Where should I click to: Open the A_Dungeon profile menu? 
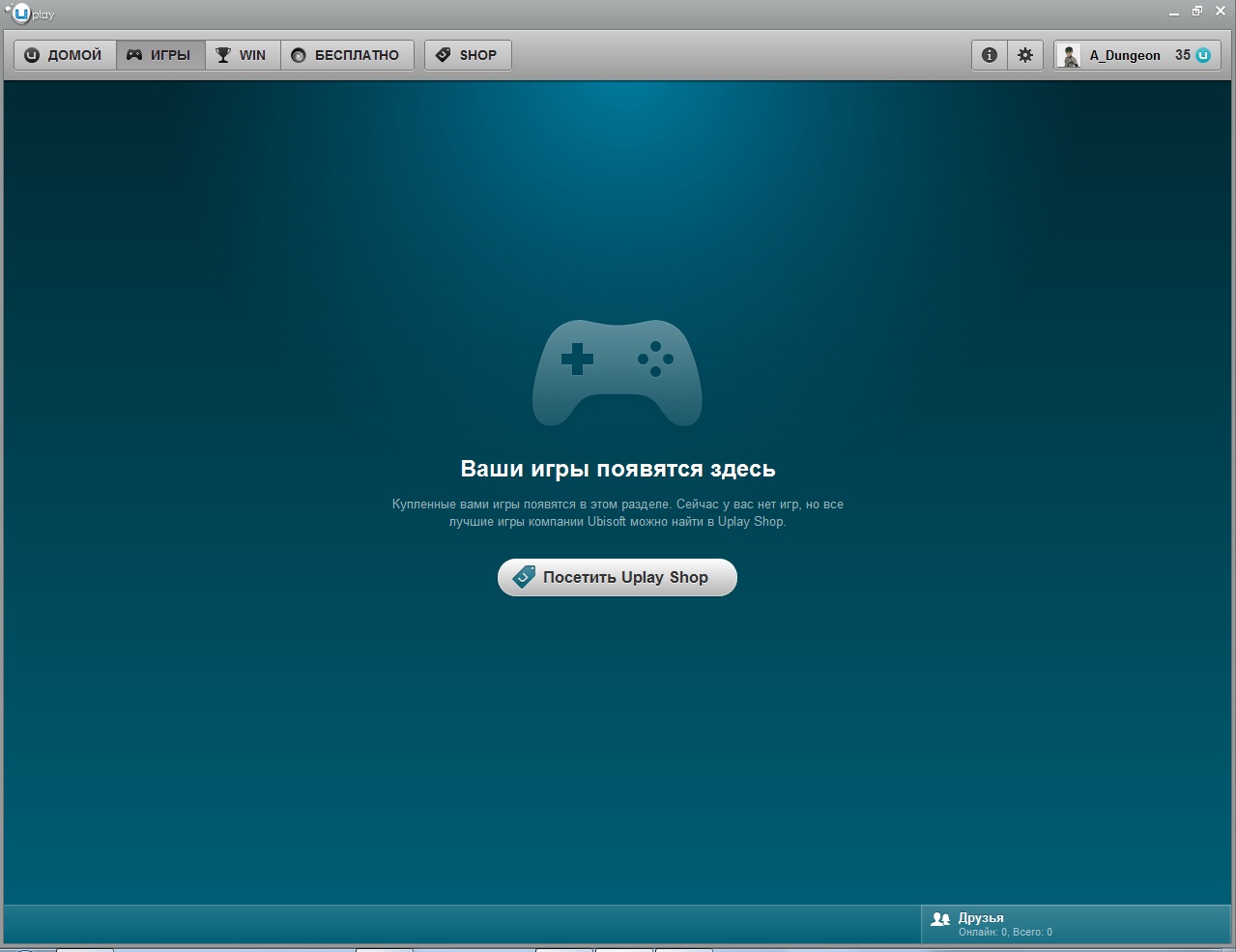coord(1136,55)
